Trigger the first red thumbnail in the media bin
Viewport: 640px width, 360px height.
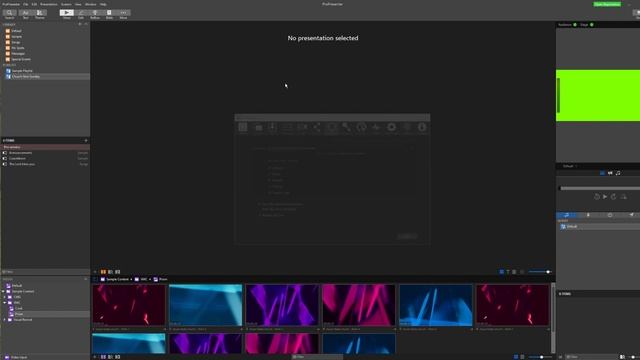click(x=129, y=305)
